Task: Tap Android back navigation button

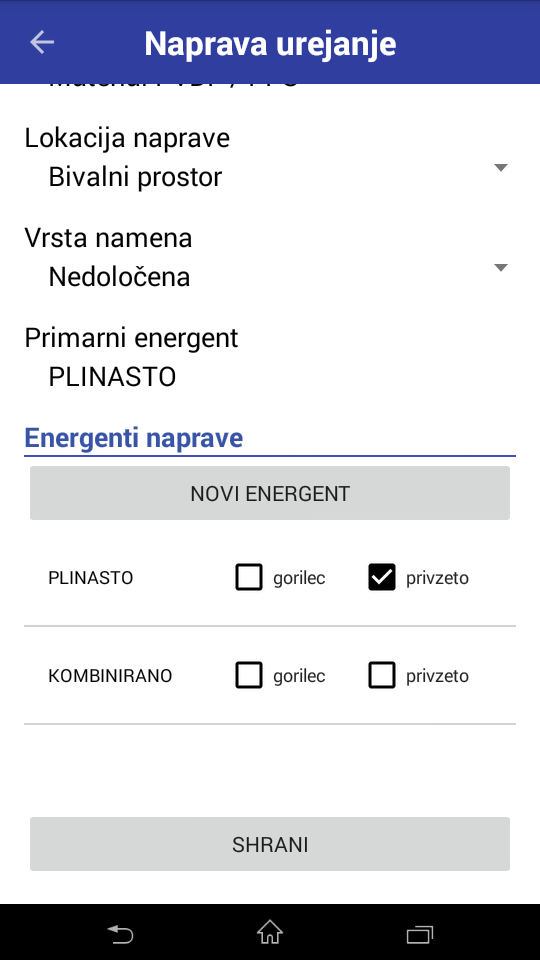Action: (x=121, y=934)
